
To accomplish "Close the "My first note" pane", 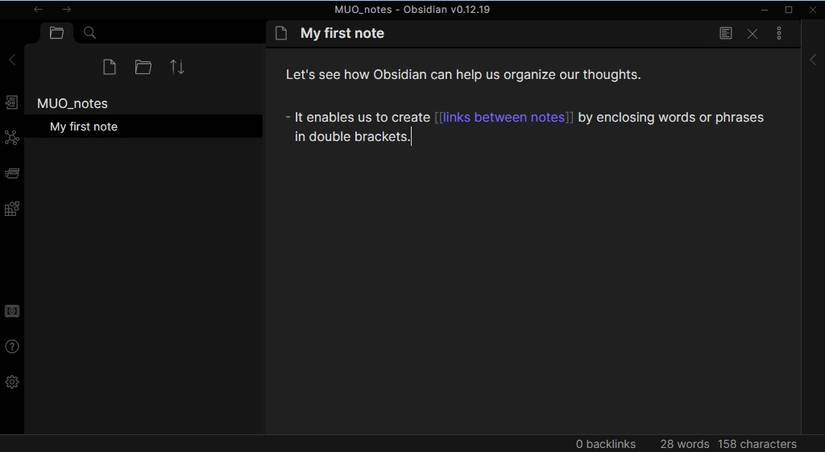I will point(752,34).
